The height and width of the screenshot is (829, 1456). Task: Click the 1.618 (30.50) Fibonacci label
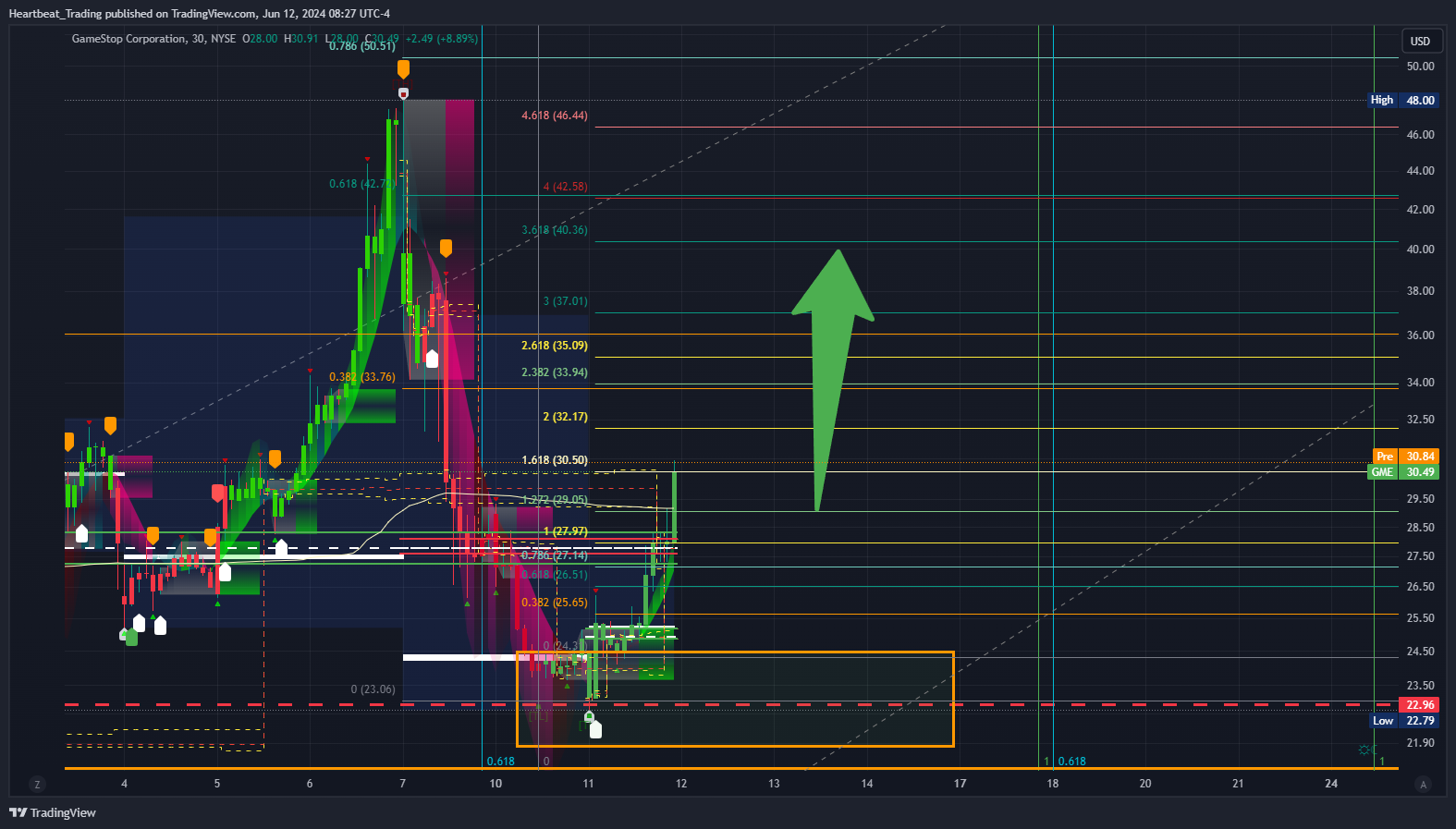(555, 460)
